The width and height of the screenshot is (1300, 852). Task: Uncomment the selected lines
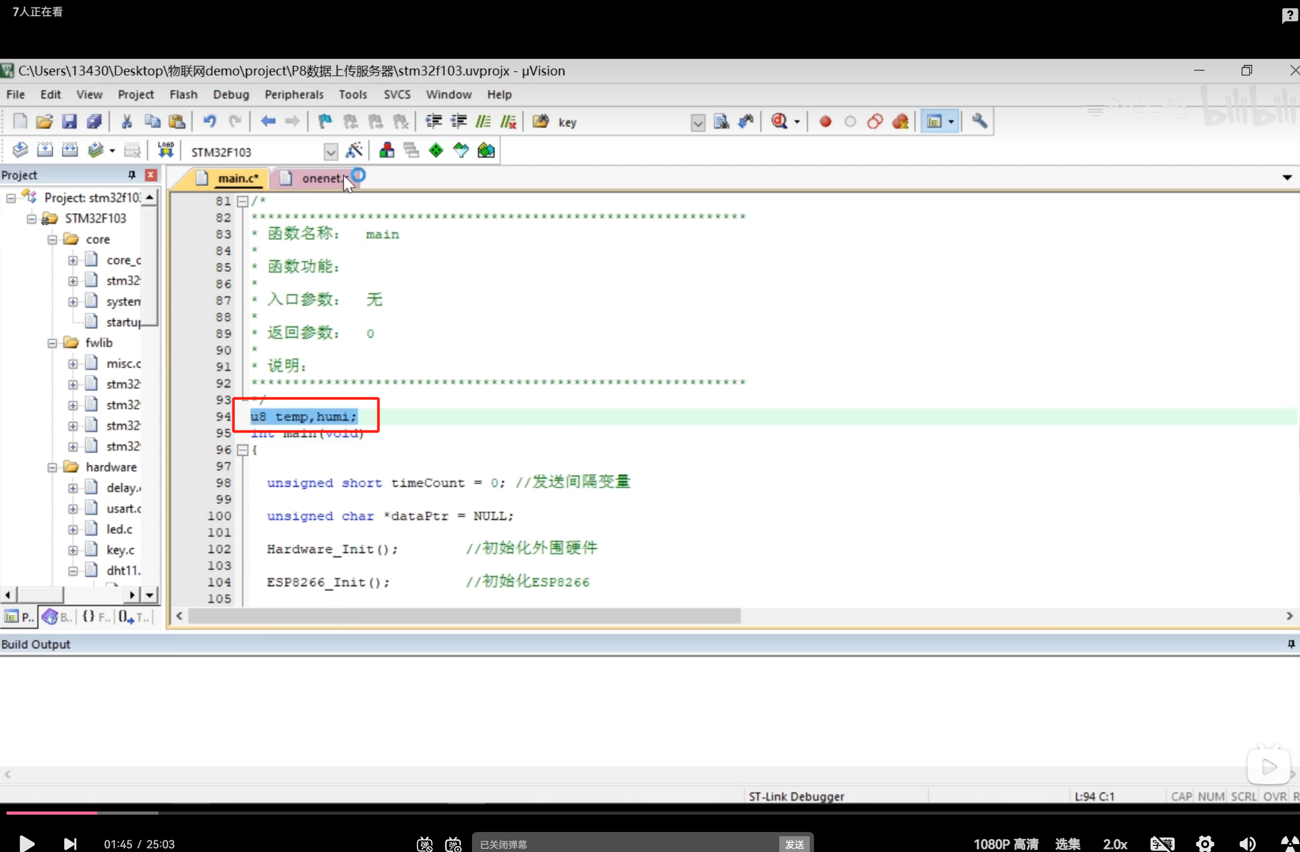point(508,122)
